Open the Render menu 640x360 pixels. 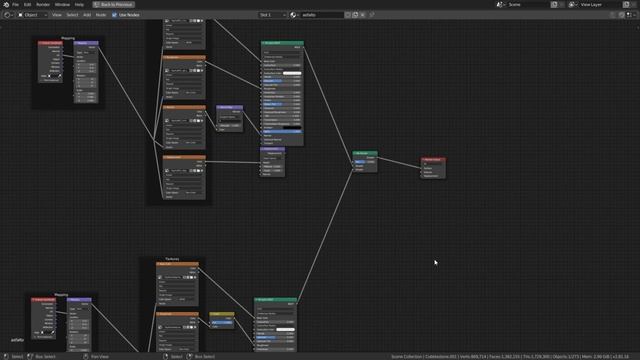coord(43,4)
